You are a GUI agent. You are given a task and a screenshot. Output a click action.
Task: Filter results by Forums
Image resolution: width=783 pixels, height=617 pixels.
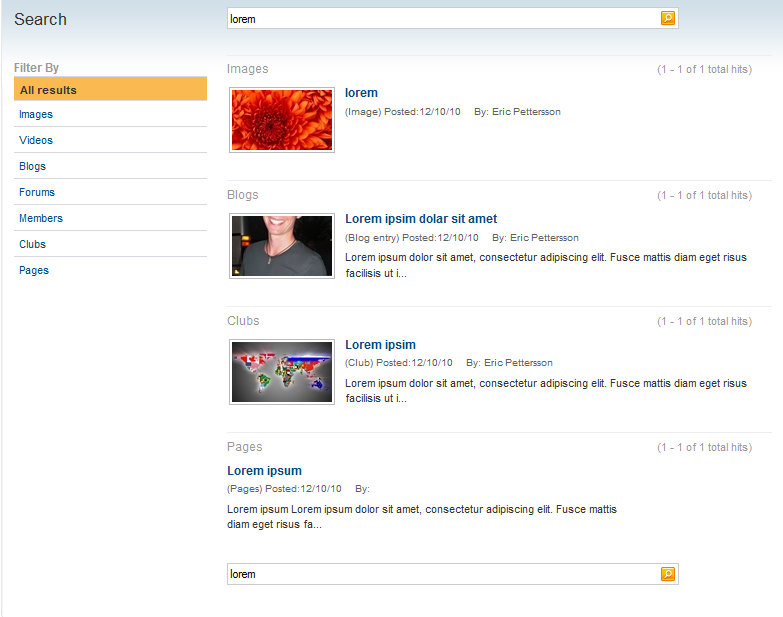click(x=37, y=193)
